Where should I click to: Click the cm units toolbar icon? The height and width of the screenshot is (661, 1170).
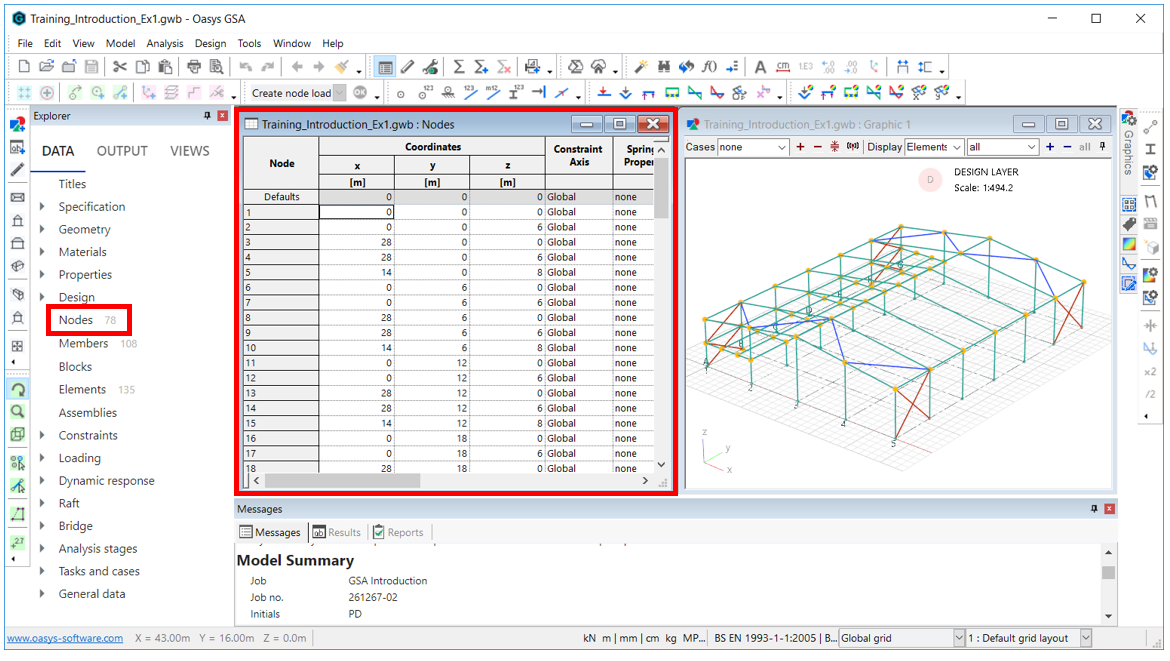click(x=782, y=67)
